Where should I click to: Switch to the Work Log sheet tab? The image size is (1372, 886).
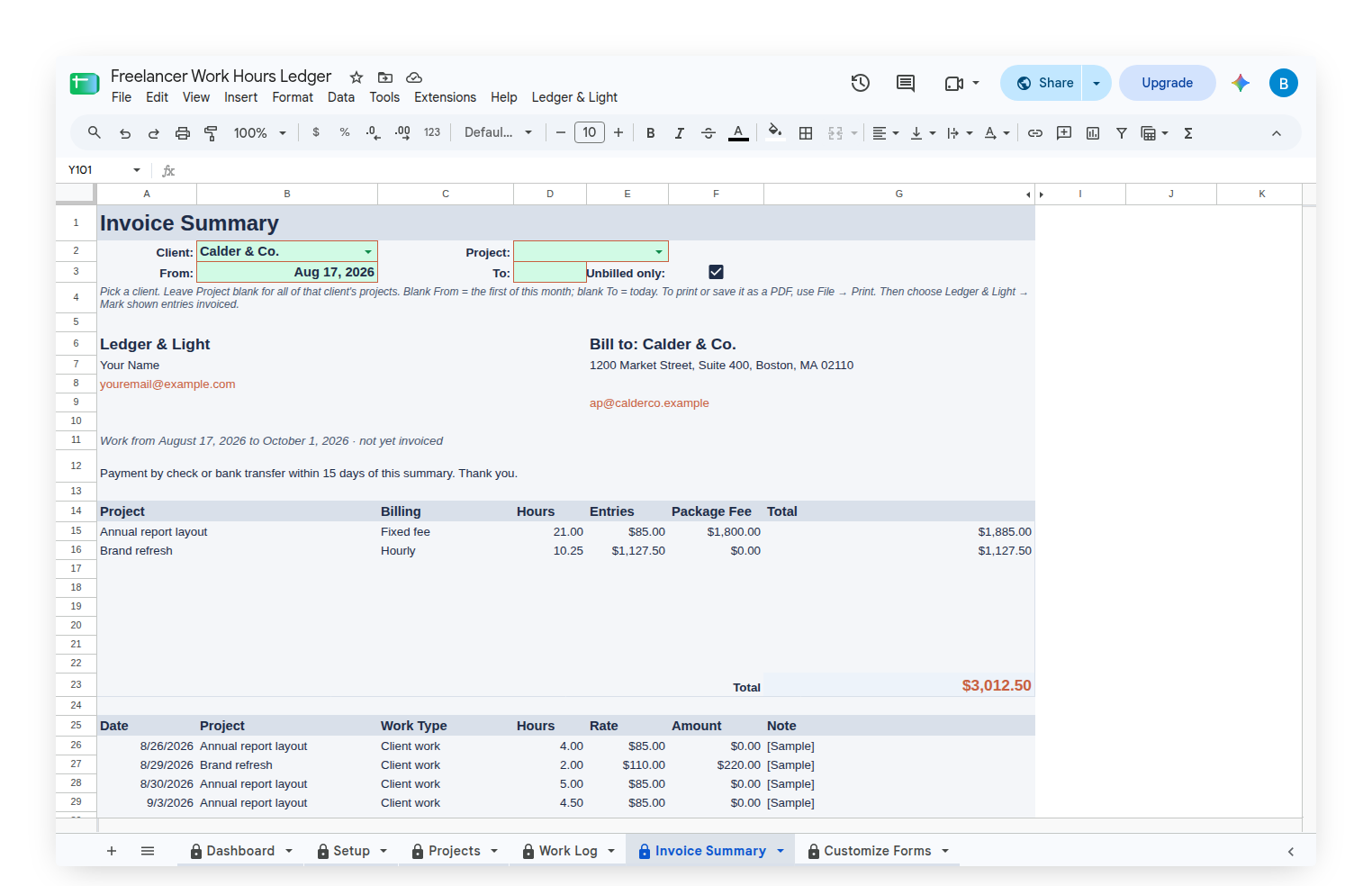[568, 851]
